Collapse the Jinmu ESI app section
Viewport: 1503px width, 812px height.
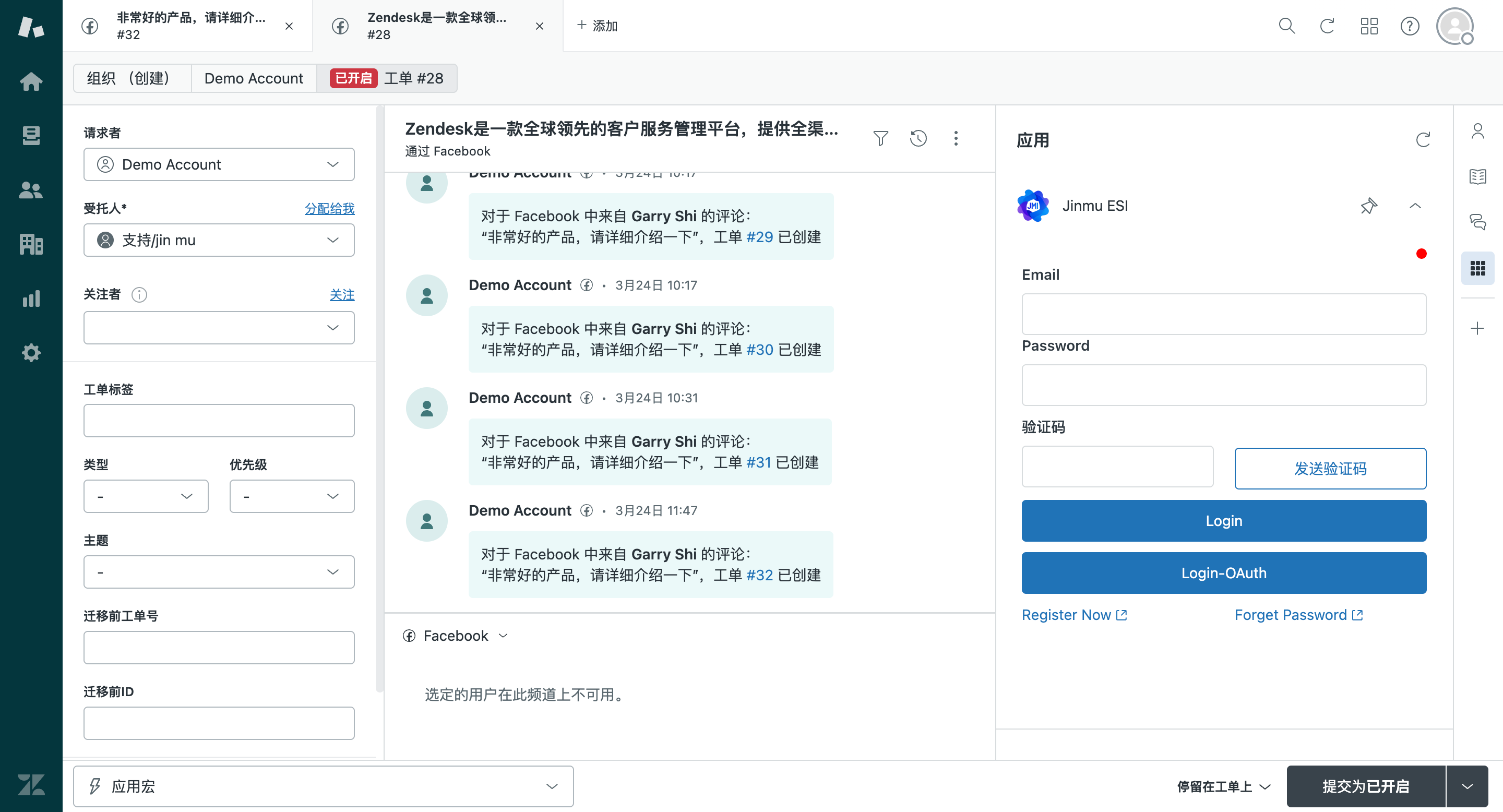1415,206
